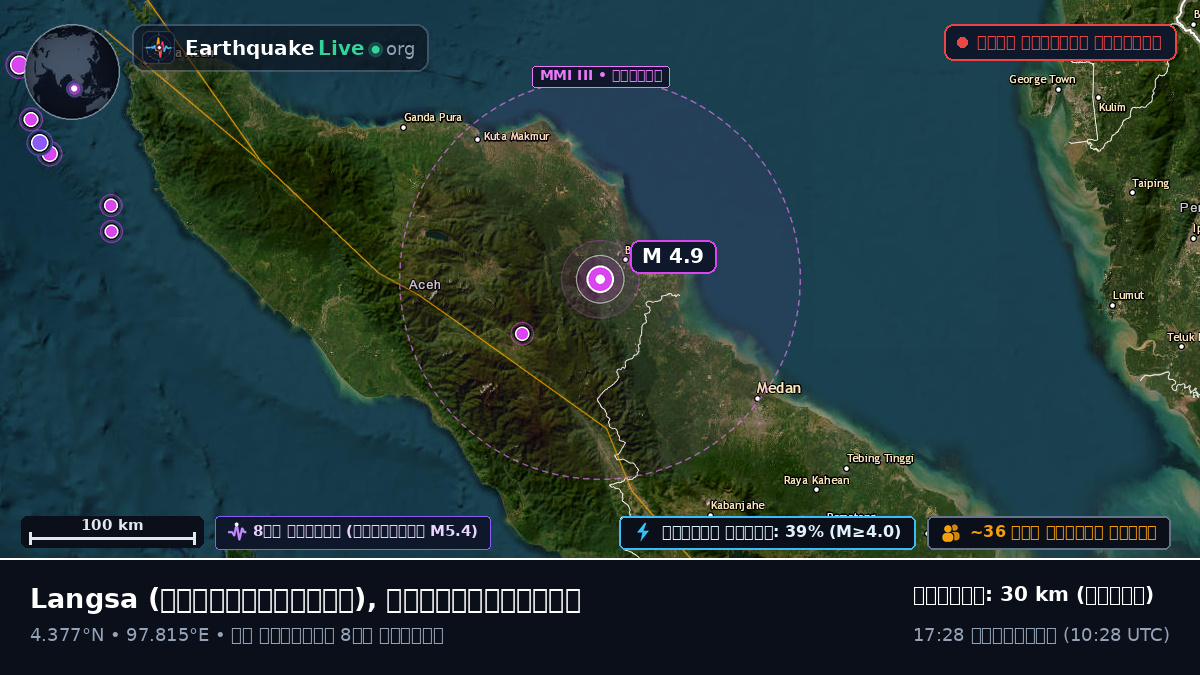1200x675 pixels.
Task: Click the Lumut city dot
Action: click(x=1112, y=305)
